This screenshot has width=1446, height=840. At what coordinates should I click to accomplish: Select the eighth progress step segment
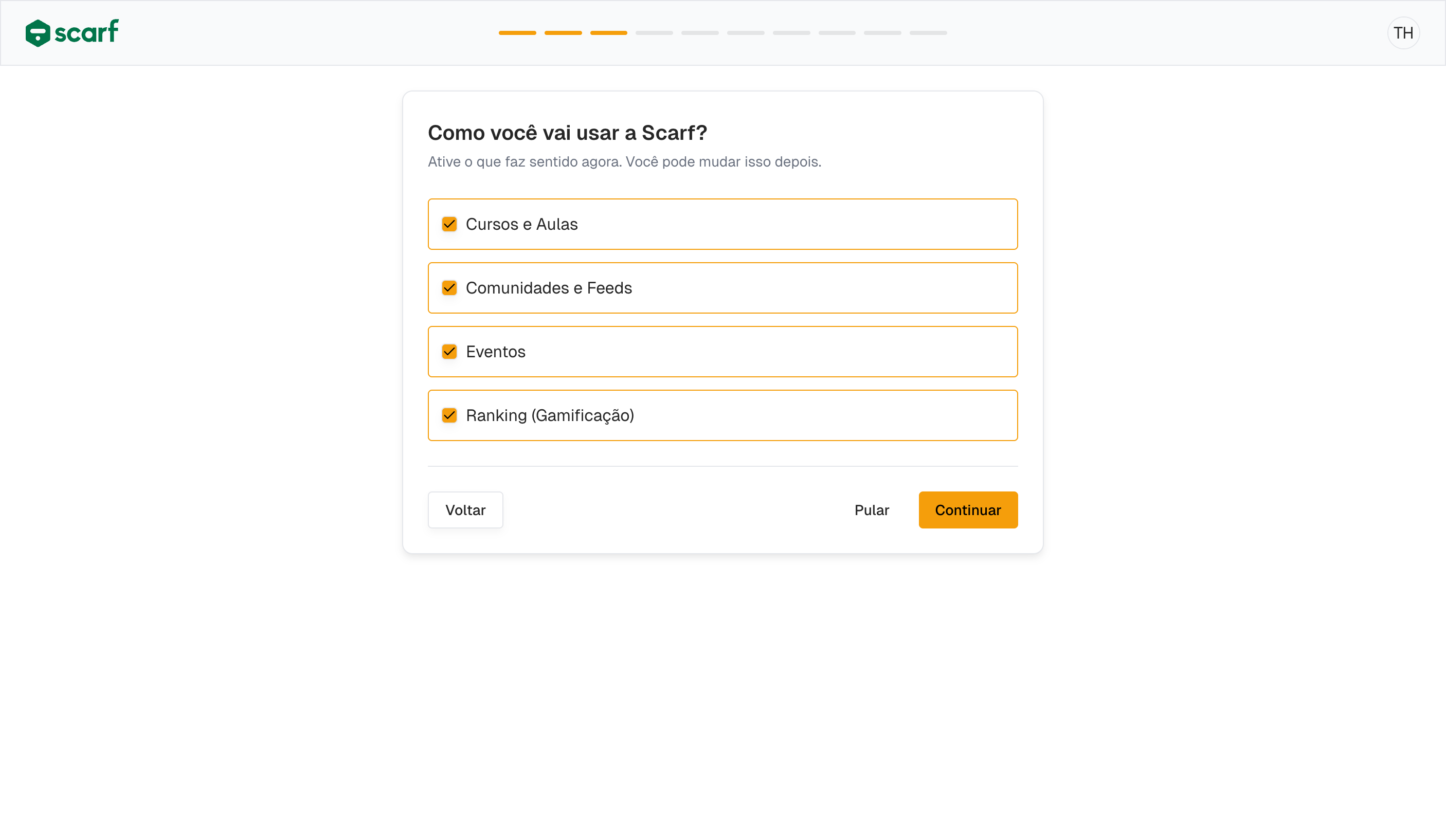click(x=837, y=33)
